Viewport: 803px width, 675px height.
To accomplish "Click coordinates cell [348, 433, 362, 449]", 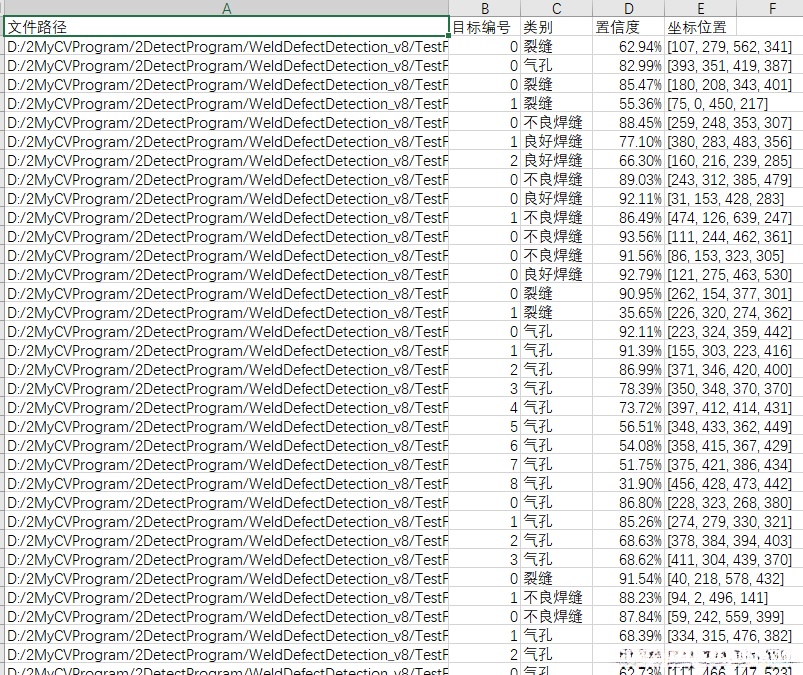I will 730,427.
